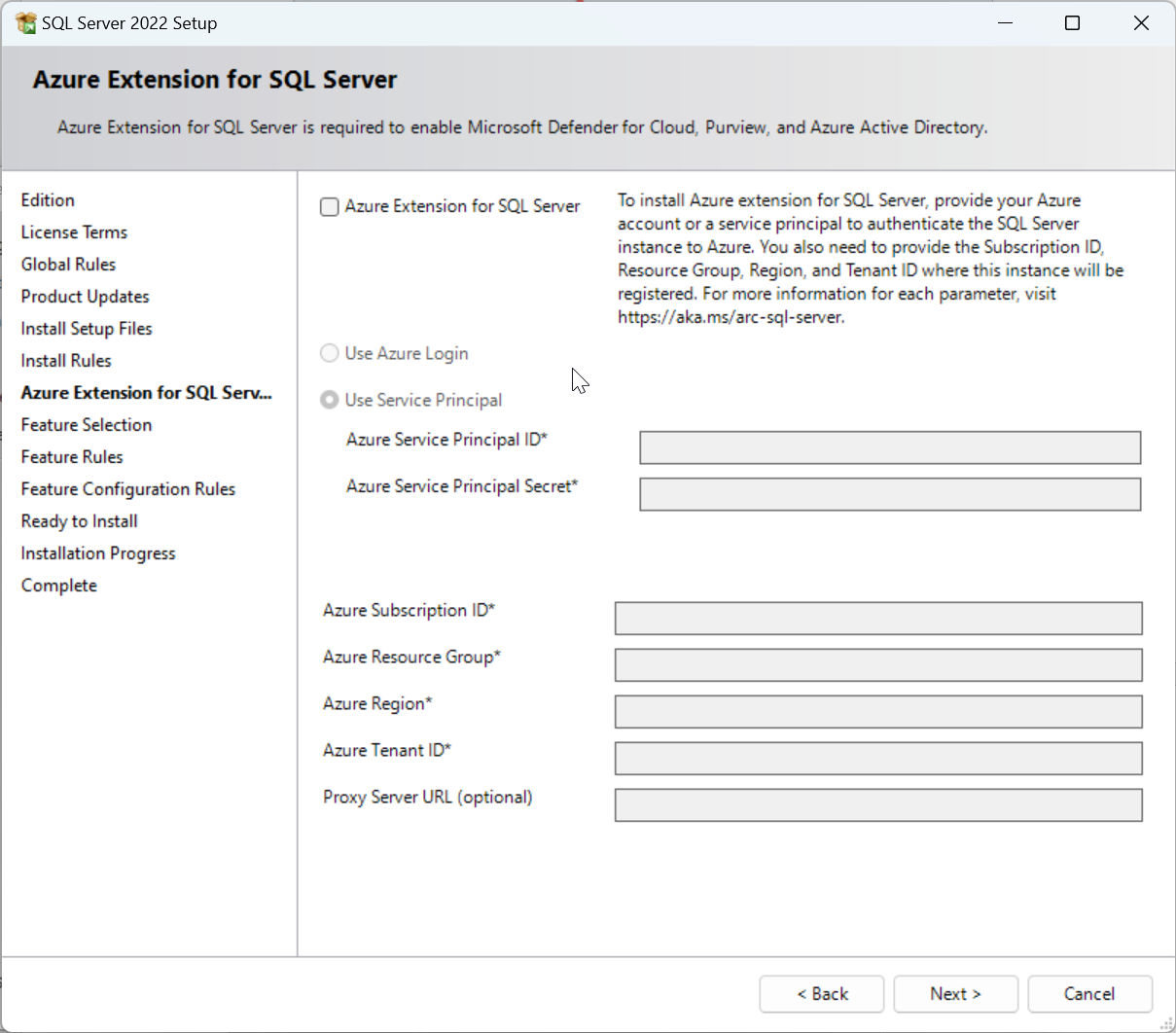Screen dimensions: 1176x1033
Task: Maximize the SQL Server 2022 Setup window
Action: tap(1073, 22)
